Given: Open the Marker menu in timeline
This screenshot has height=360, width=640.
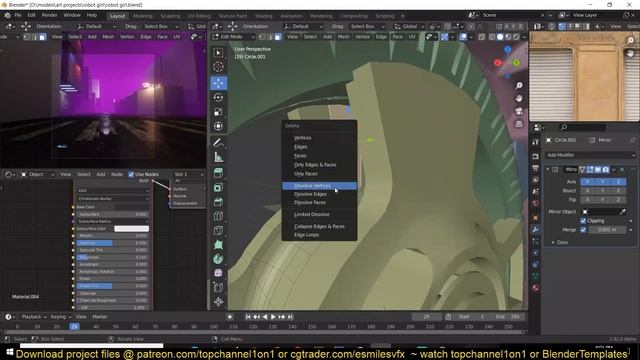Looking at the screenshot, I should coord(100,317).
